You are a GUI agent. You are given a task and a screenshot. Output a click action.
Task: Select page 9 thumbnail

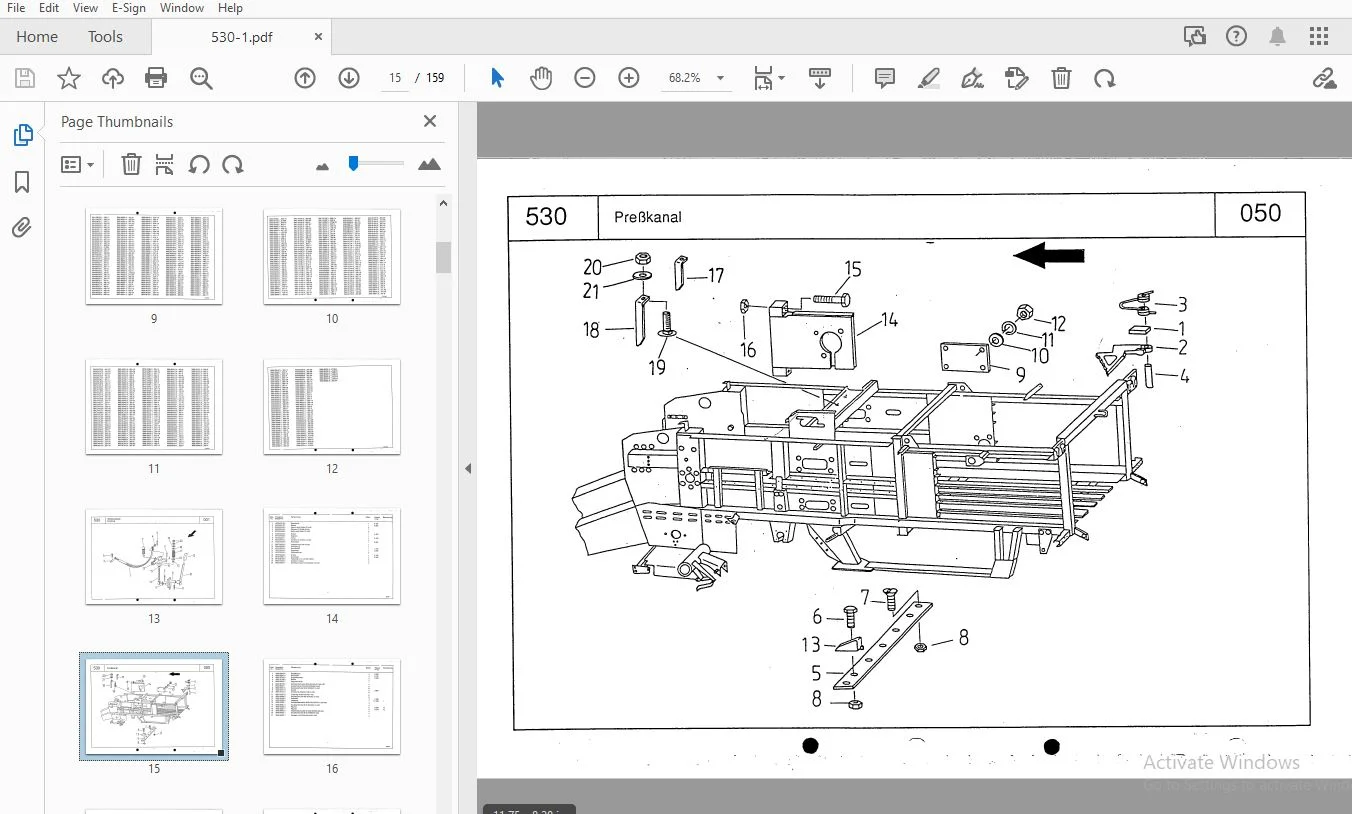pos(154,257)
